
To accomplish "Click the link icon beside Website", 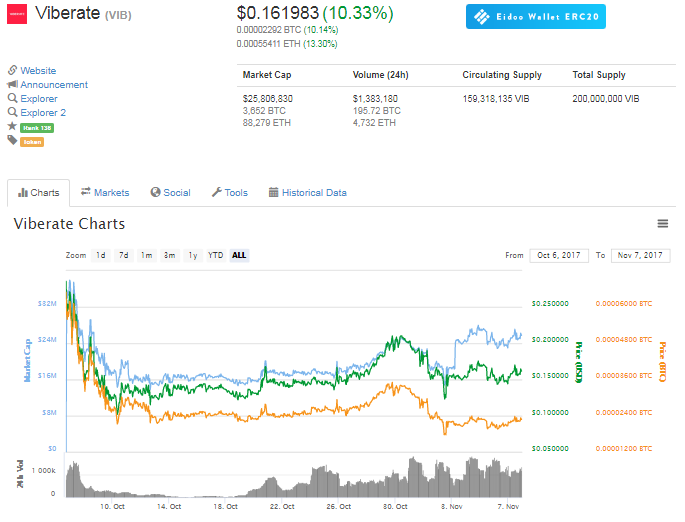I will tap(12, 70).
